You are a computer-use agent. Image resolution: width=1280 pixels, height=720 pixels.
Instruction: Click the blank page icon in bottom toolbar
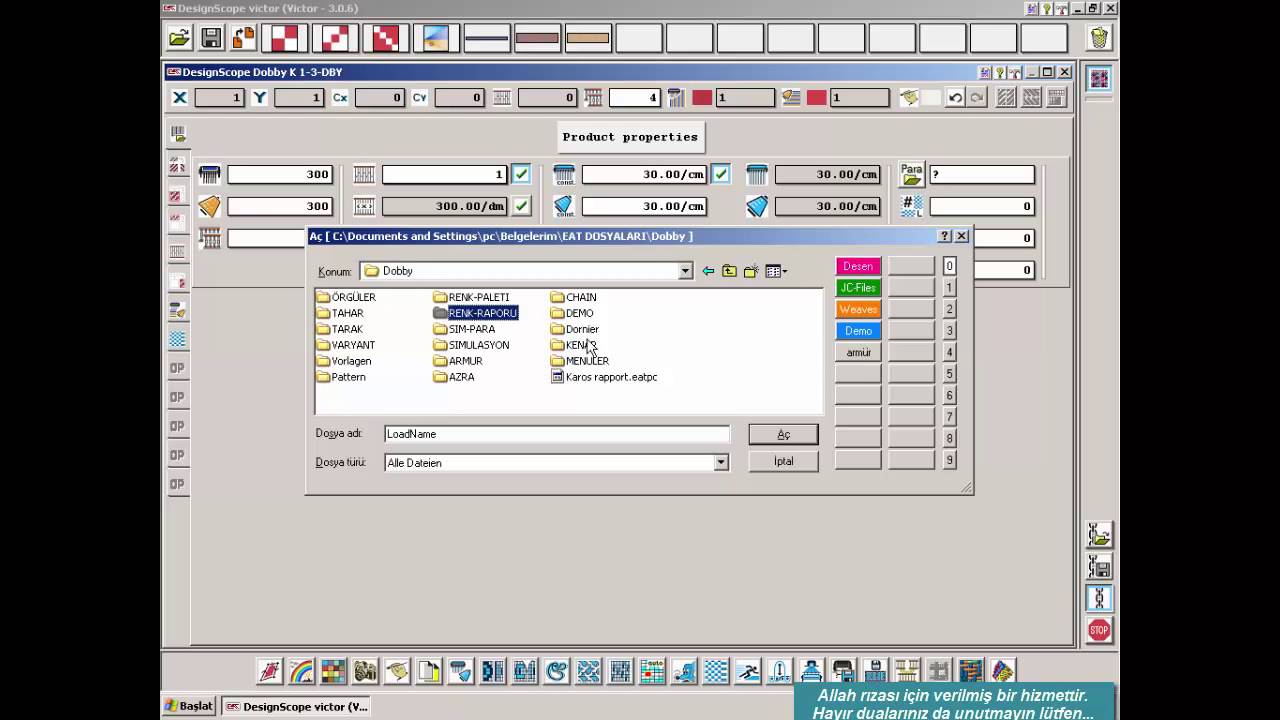429,671
